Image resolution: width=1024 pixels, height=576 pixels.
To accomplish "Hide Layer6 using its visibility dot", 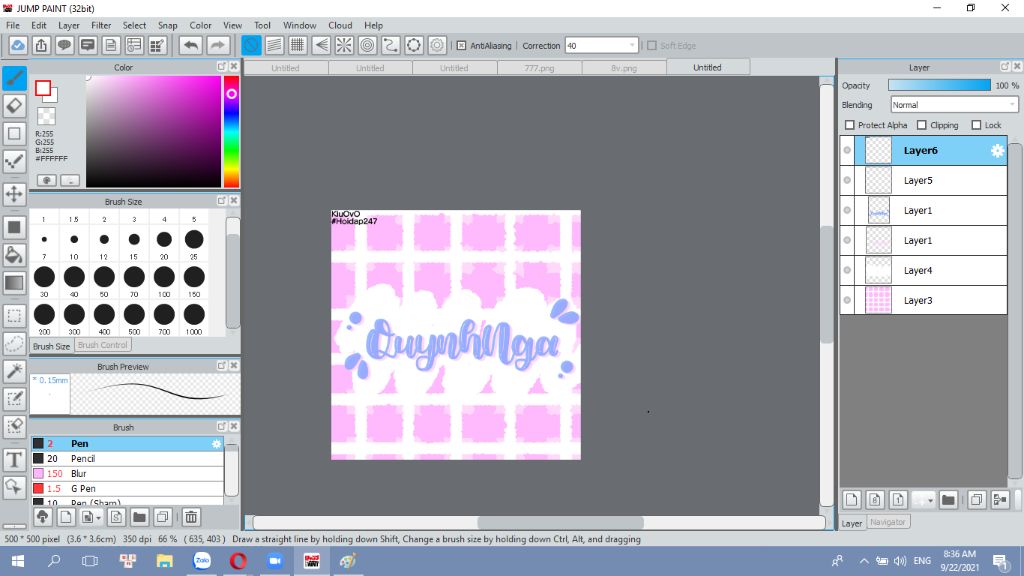I will click(x=847, y=150).
